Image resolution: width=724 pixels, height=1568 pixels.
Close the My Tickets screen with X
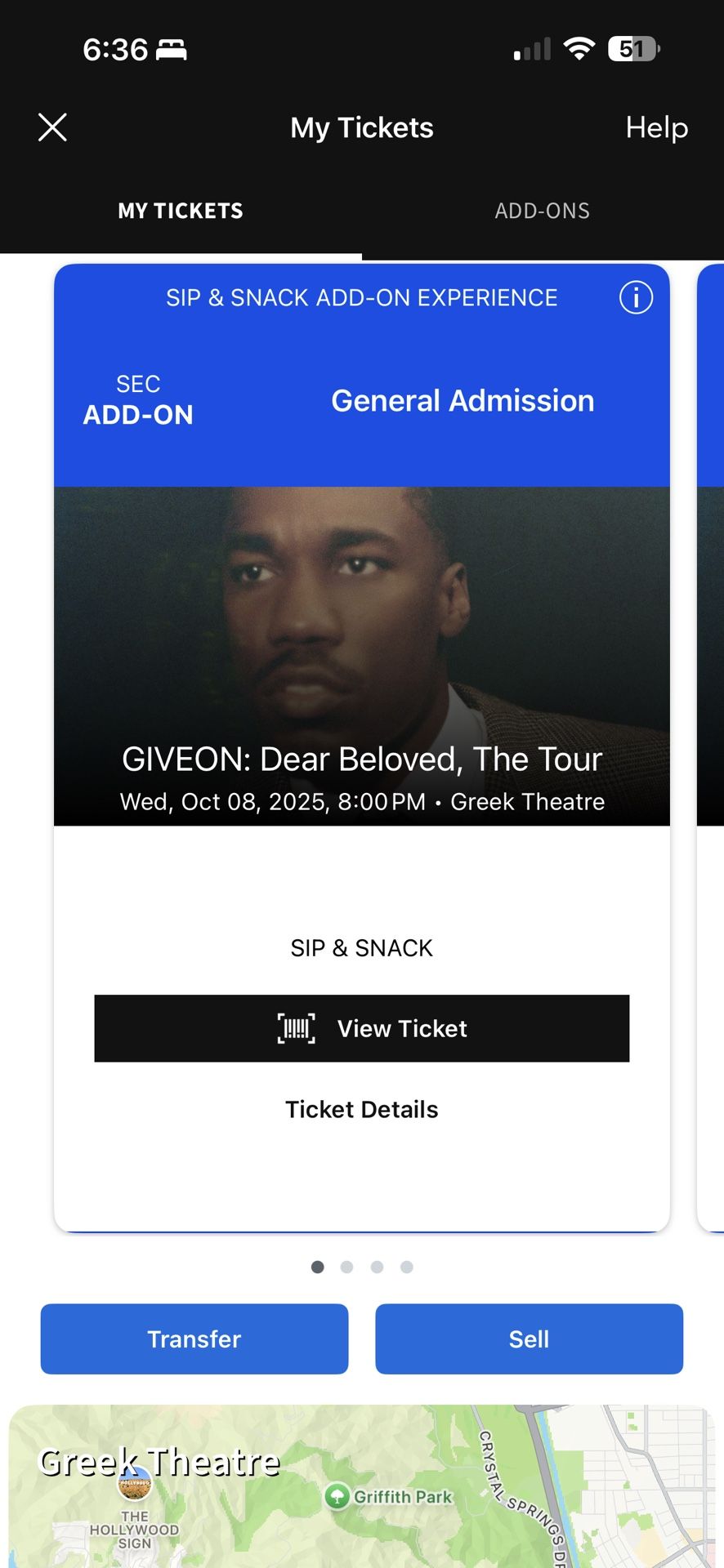(x=52, y=127)
